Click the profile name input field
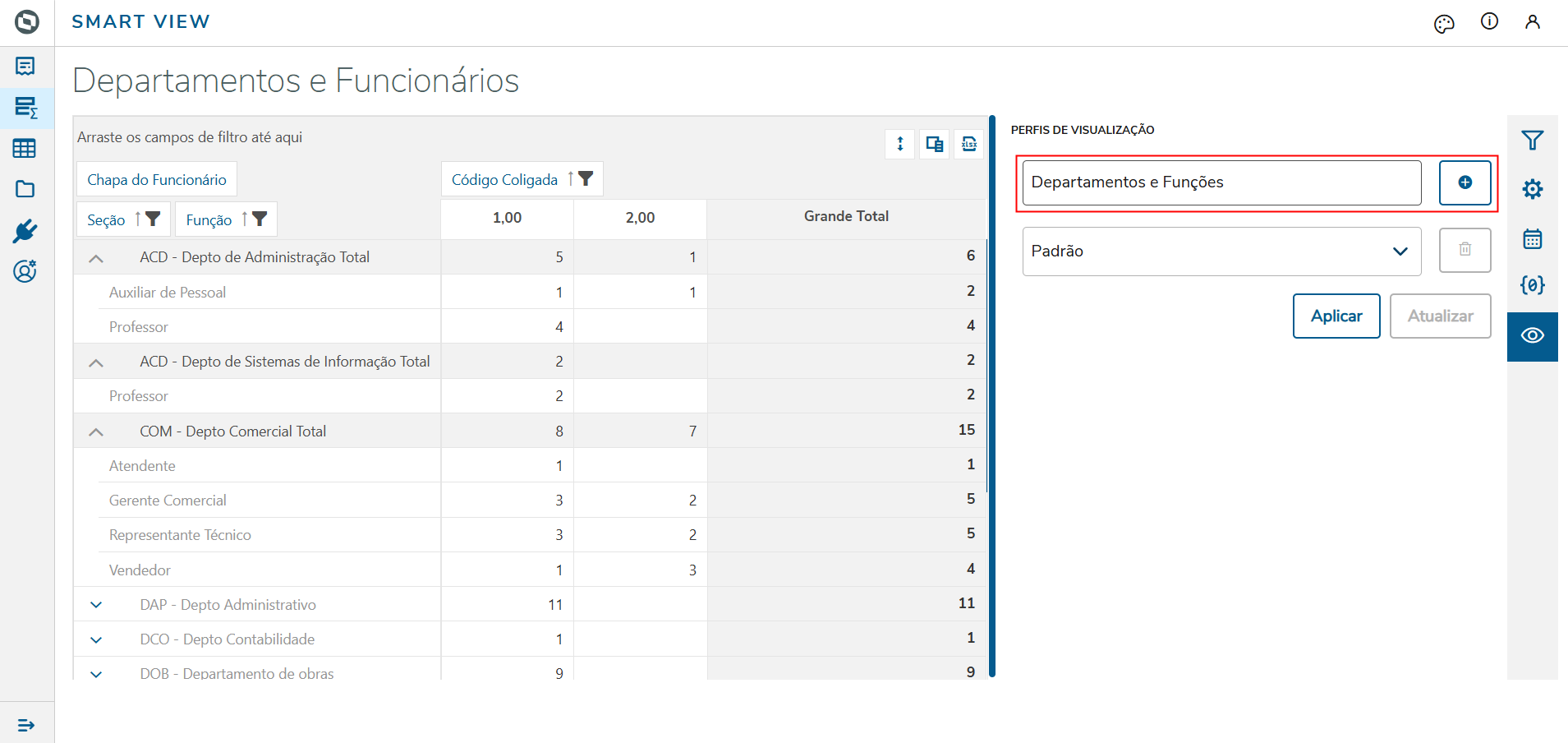The height and width of the screenshot is (743, 1568). [1221, 182]
